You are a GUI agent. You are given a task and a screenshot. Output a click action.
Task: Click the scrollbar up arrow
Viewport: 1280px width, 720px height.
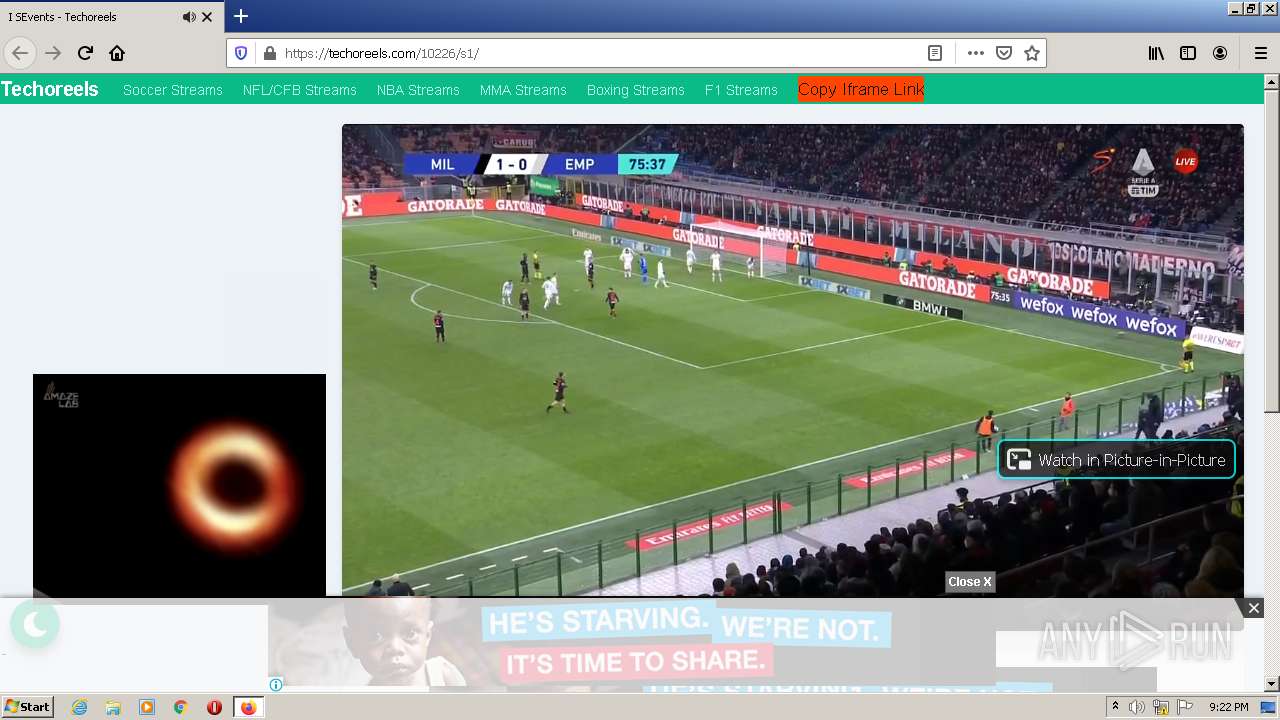coord(1272,81)
